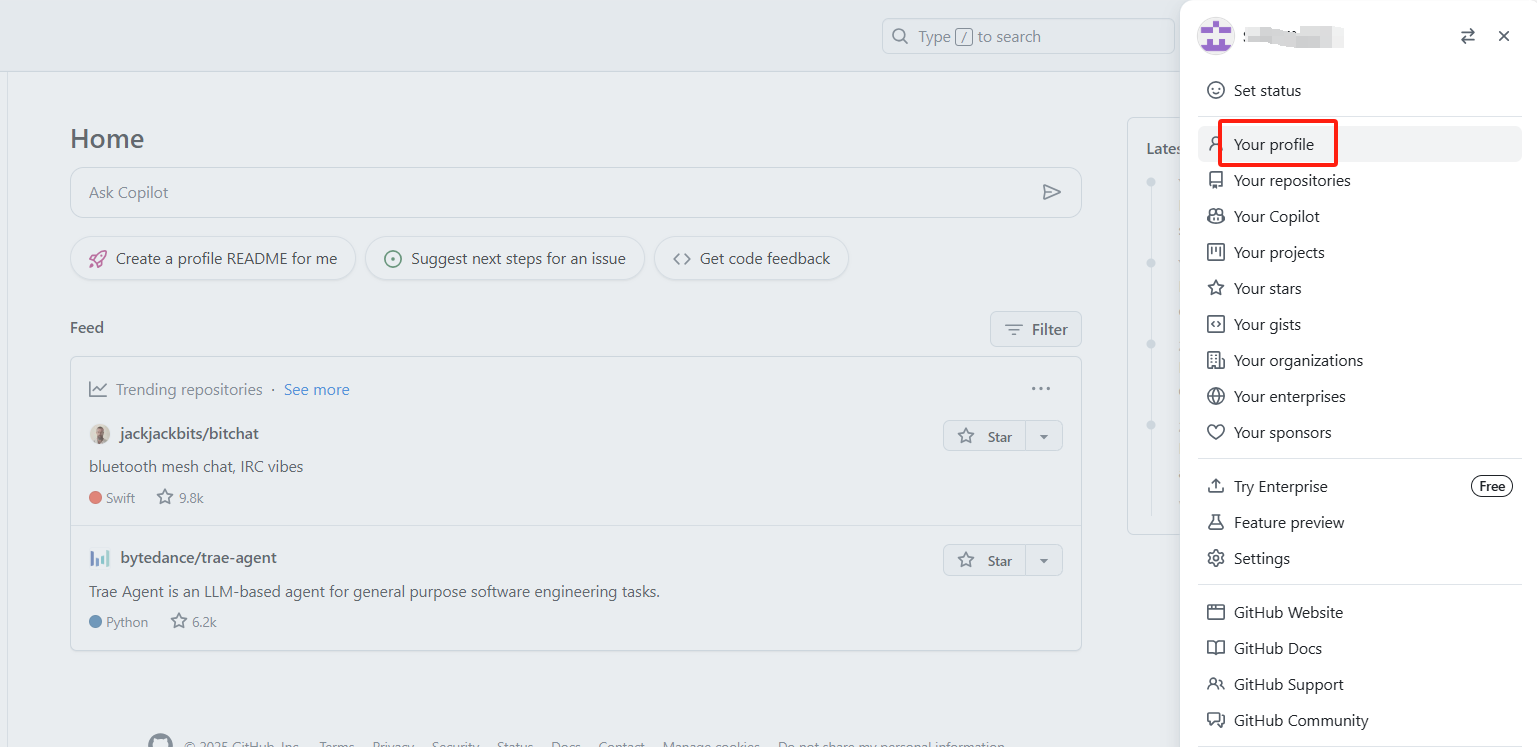The height and width of the screenshot is (747, 1537).
Task: Click the globe icon beside Your enterprises
Action: coord(1216,396)
